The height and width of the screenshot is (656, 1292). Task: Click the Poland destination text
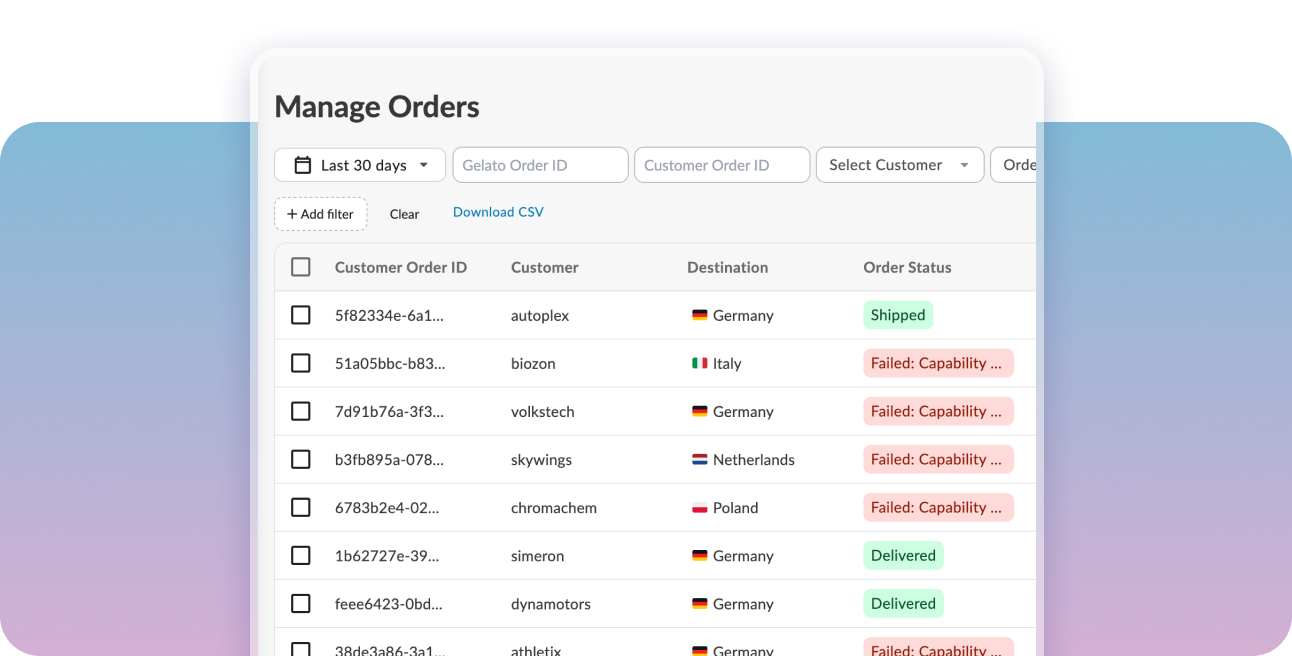pos(735,507)
